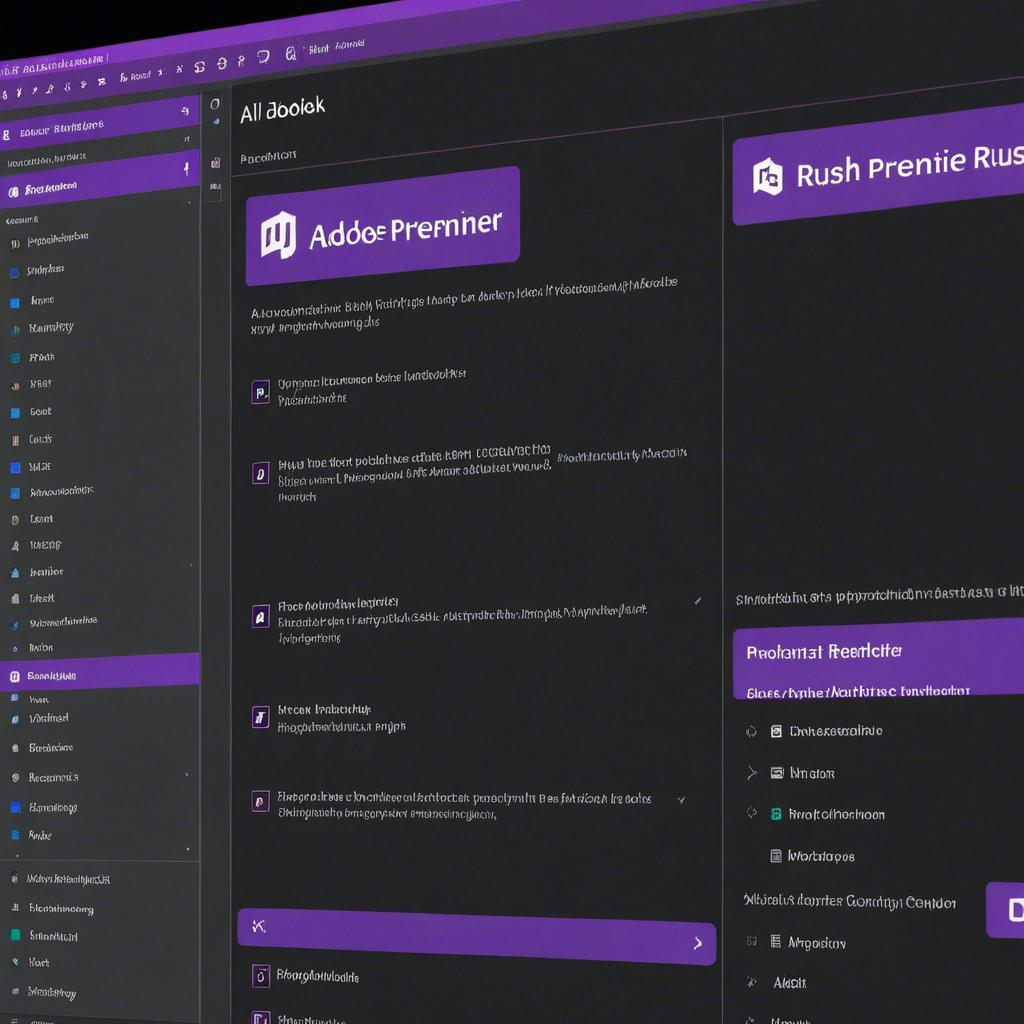Click the person icon in top toolbar

pos(242,60)
